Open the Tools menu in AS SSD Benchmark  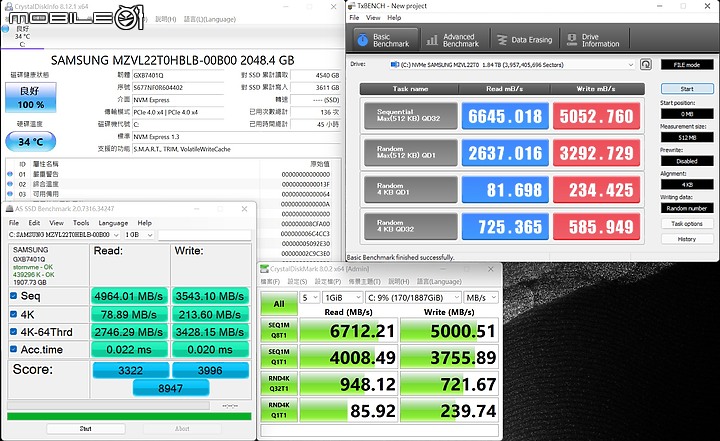(x=81, y=223)
